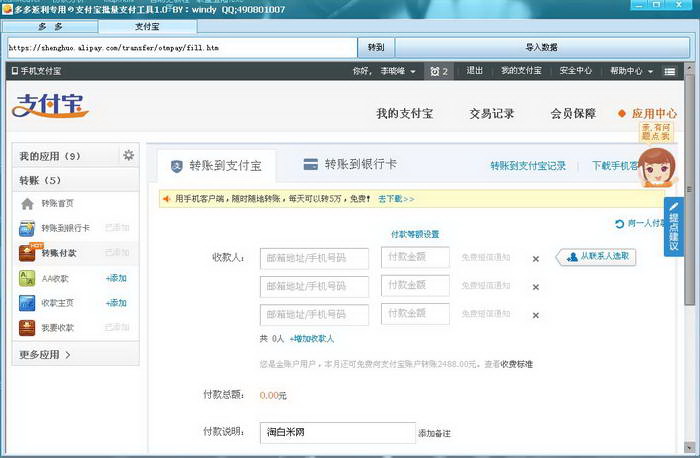Add the AA收款 app with +添加
This screenshot has height=458, width=700.
[x=116, y=279]
